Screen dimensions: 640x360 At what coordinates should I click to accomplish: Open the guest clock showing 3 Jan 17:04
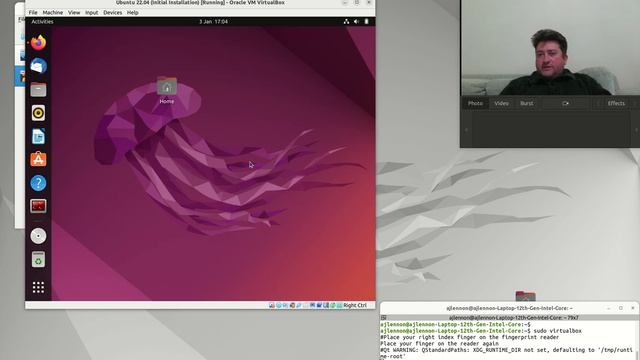[x=213, y=22]
